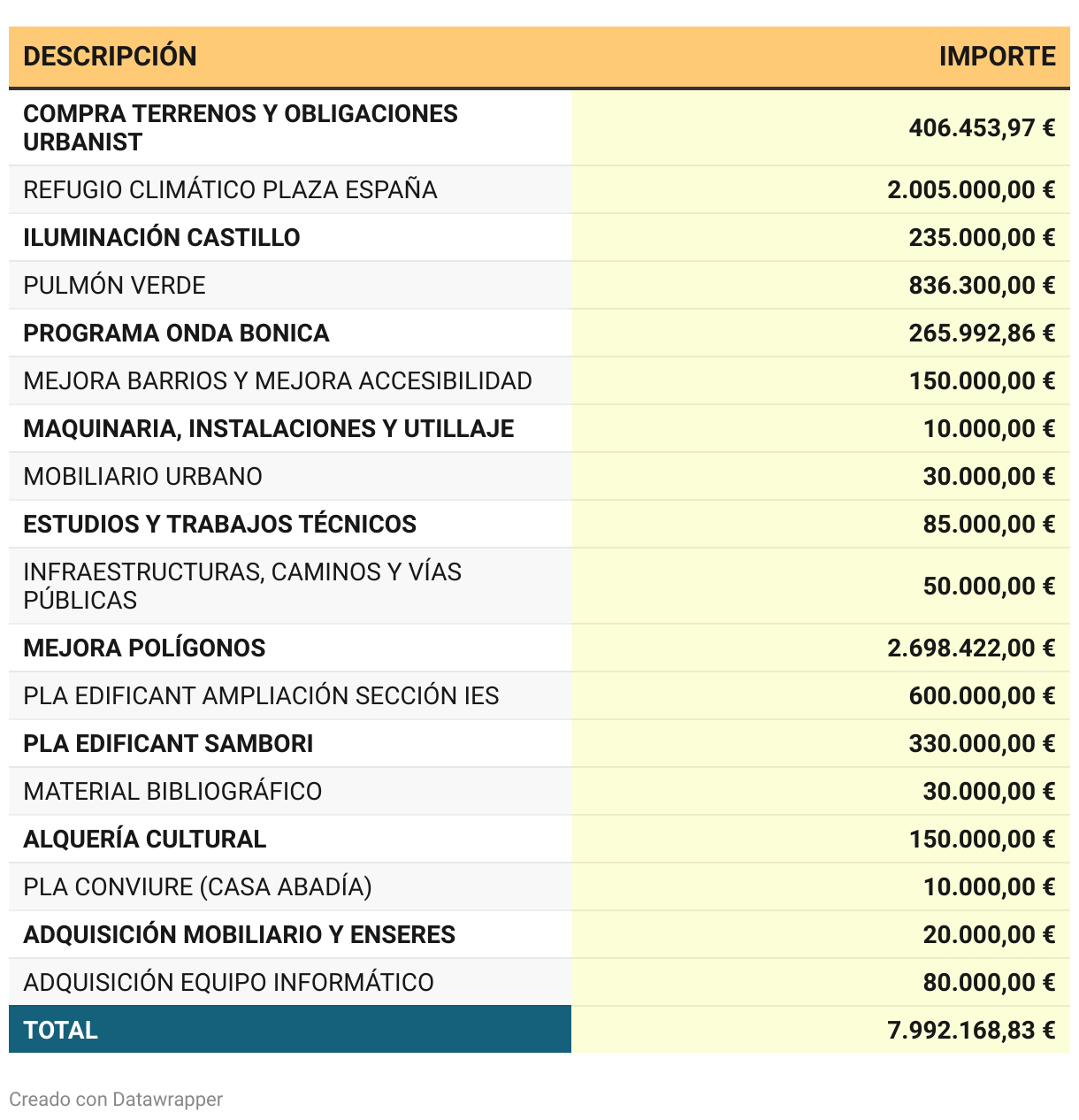Select the REFUGIO CLIMÁTICO PLAZA ESPAÑA row label

point(230,190)
